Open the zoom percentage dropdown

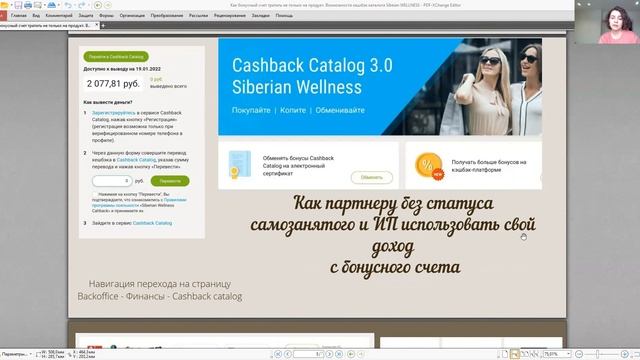[569, 354]
